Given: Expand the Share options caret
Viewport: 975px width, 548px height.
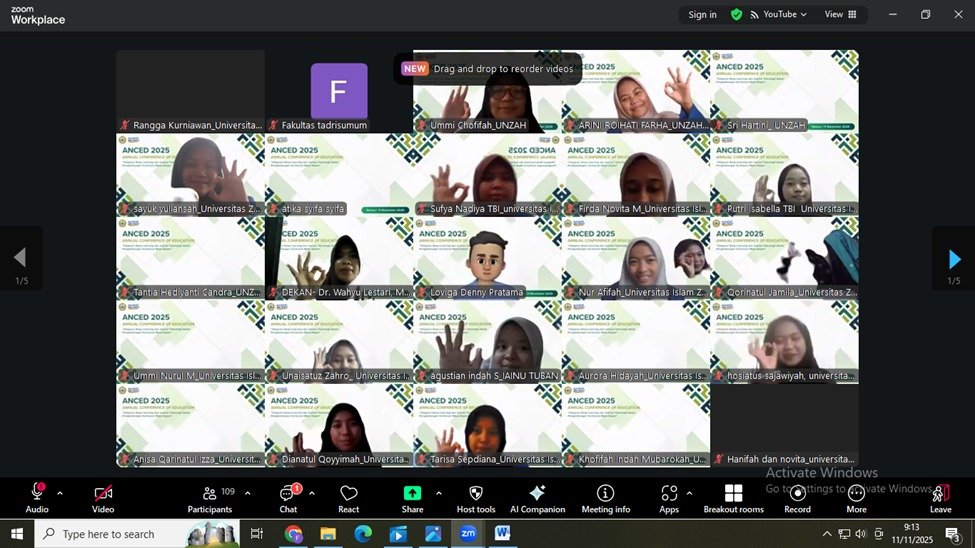Looking at the screenshot, I should 438,493.
